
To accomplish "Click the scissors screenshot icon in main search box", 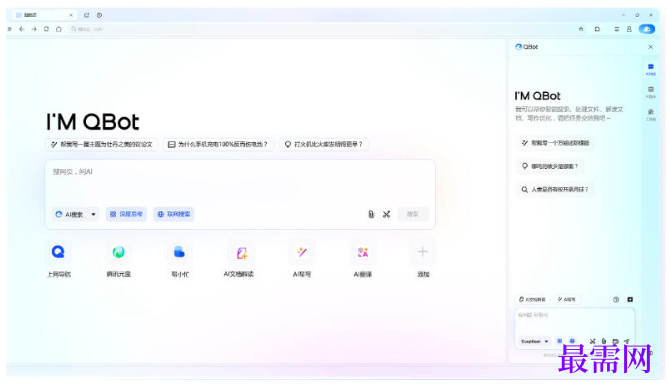I will [x=386, y=214].
